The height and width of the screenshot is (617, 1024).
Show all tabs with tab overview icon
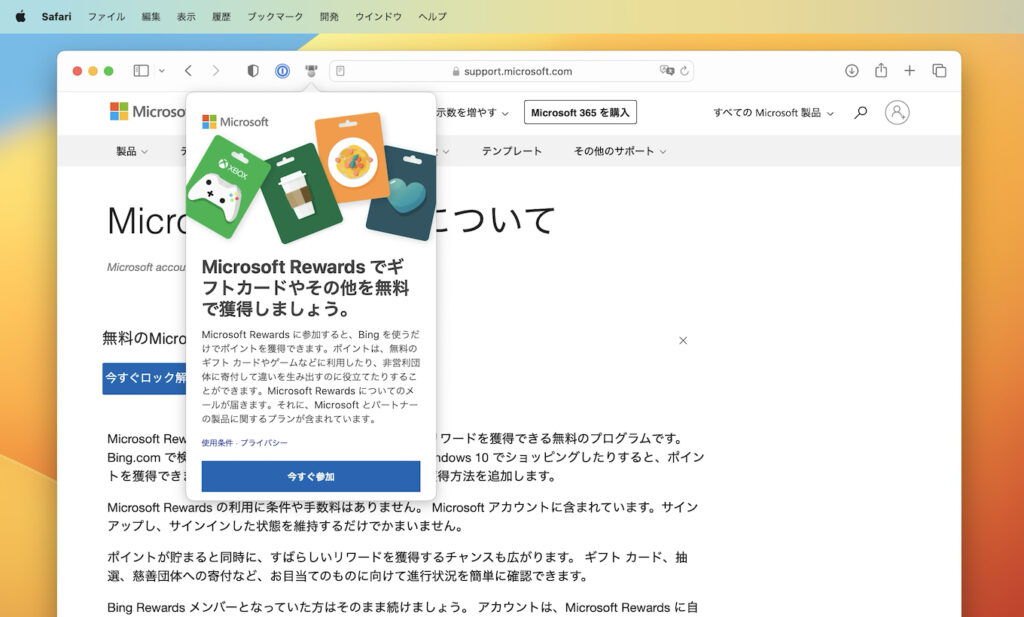tap(939, 71)
